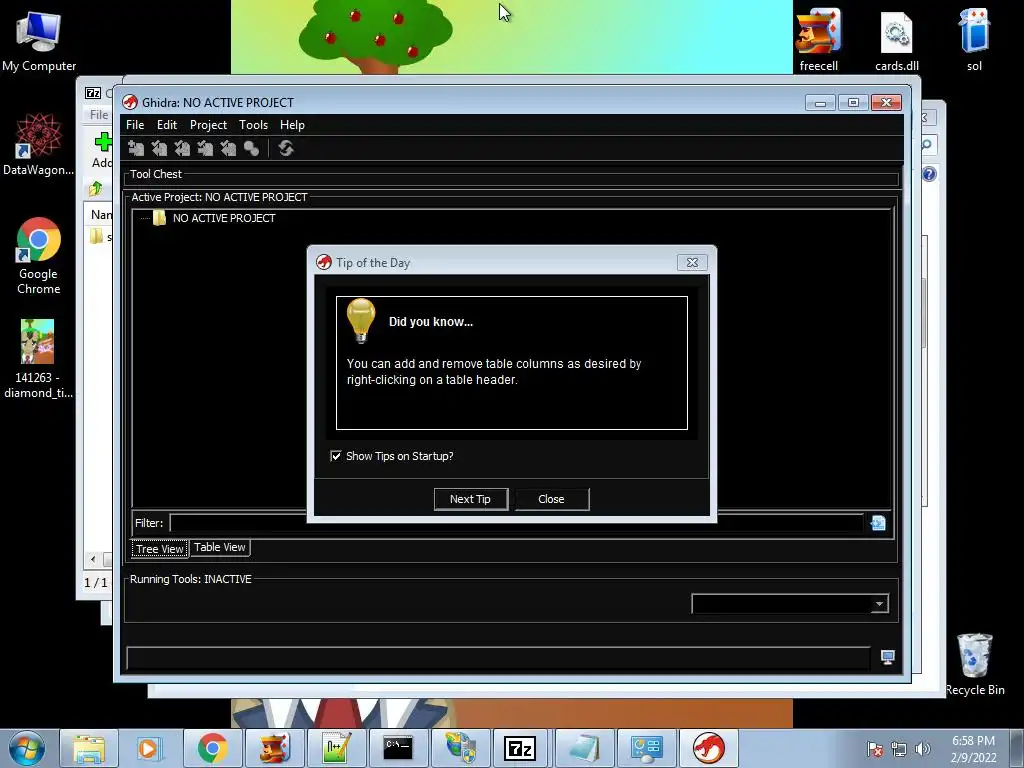Switch to the Table View tab
The image size is (1024, 768).
click(219, 547)
